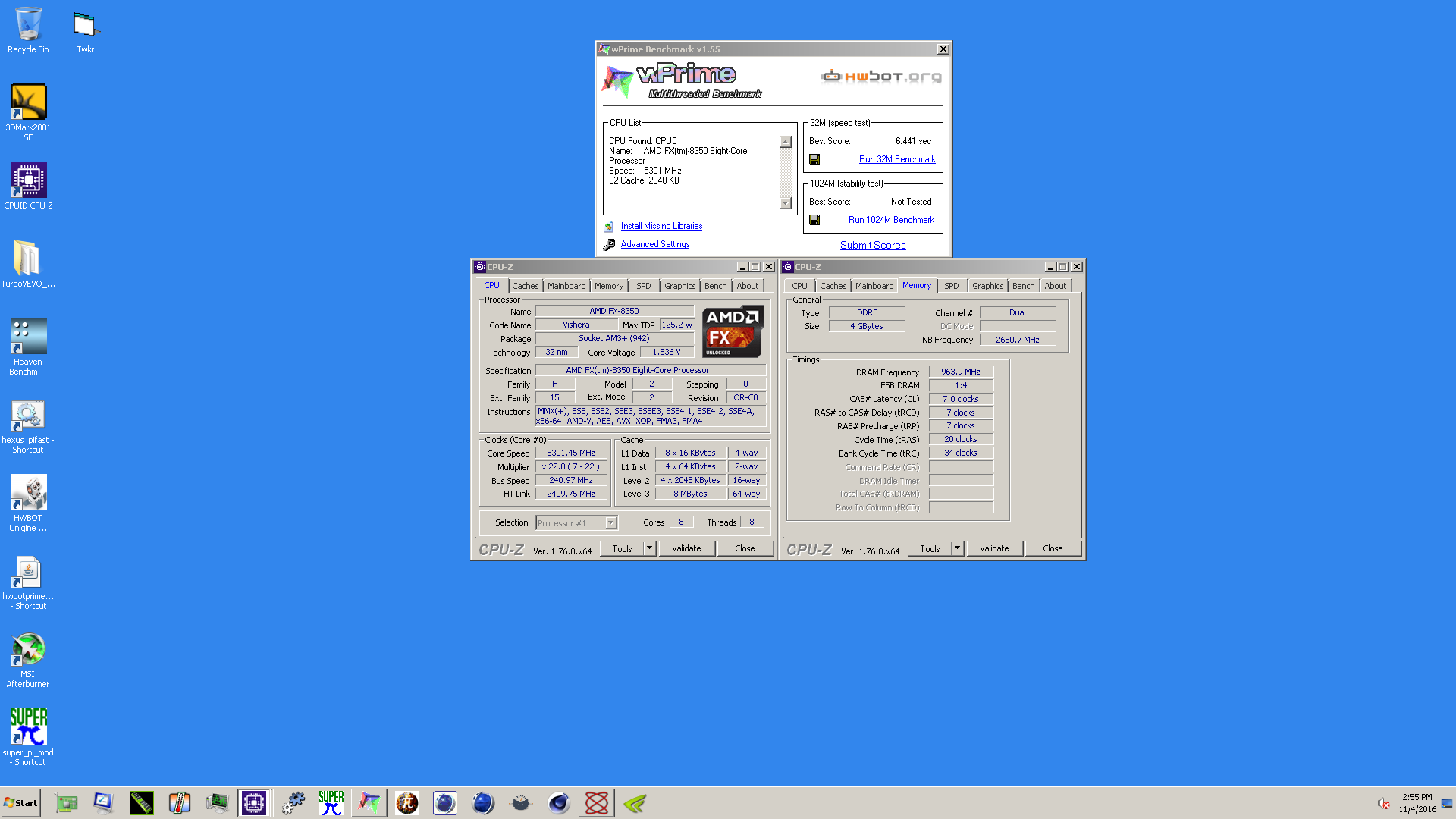The width and height of the screenshot is (1456, 819).
Task: Open the Bench tab in left CPU-Z window
Action: tap(715, 286)
